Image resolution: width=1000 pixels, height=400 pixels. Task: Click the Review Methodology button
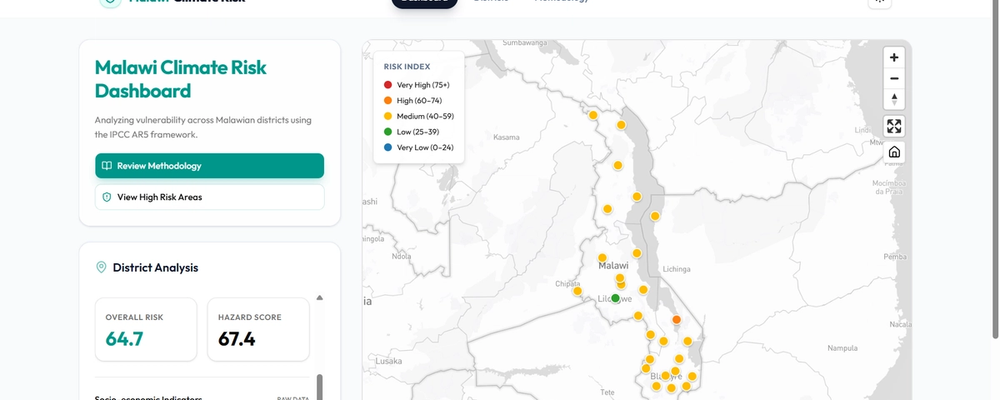[209, 166]
